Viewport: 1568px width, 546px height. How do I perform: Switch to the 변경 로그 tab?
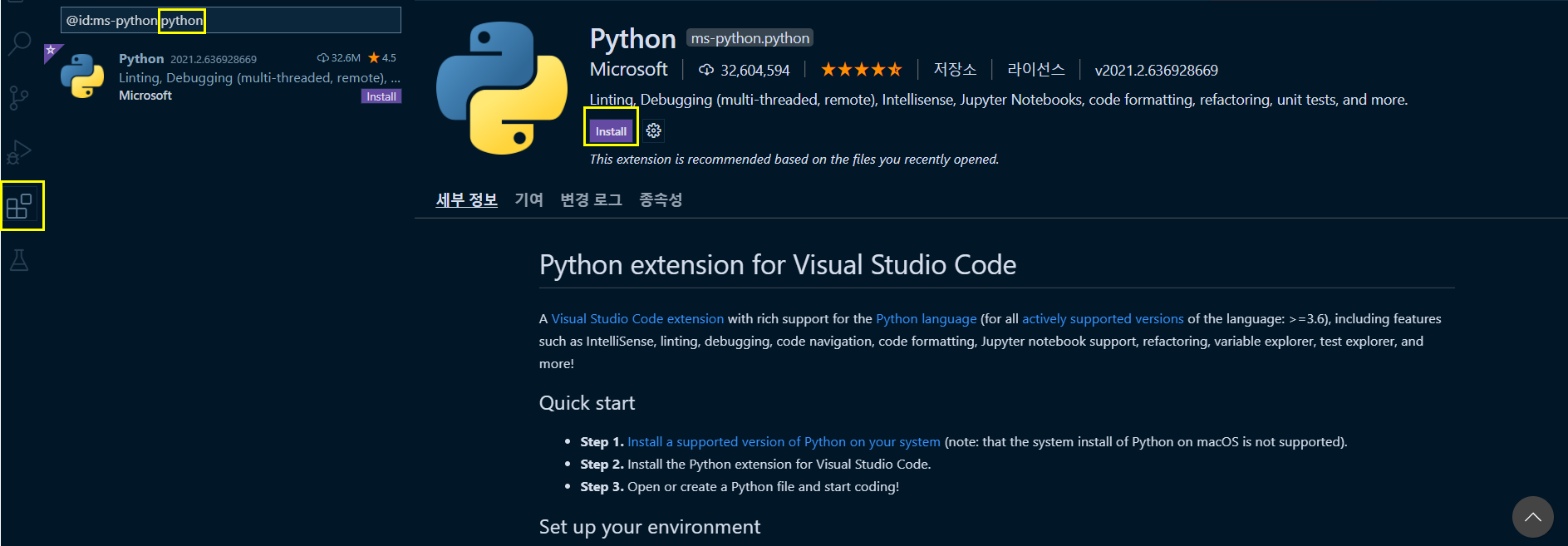coord(591,199)
